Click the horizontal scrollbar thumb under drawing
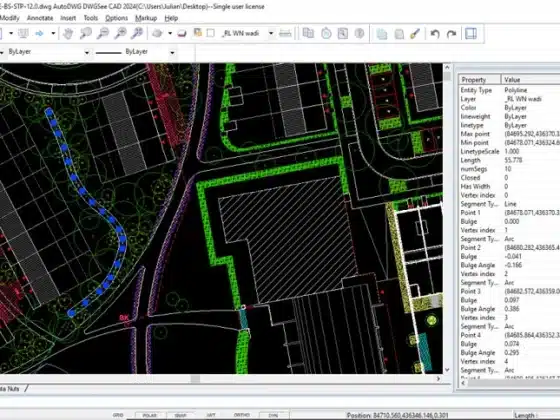Image resolution: width=560 pixels, height=420 pixels. (x=195, y=379)
